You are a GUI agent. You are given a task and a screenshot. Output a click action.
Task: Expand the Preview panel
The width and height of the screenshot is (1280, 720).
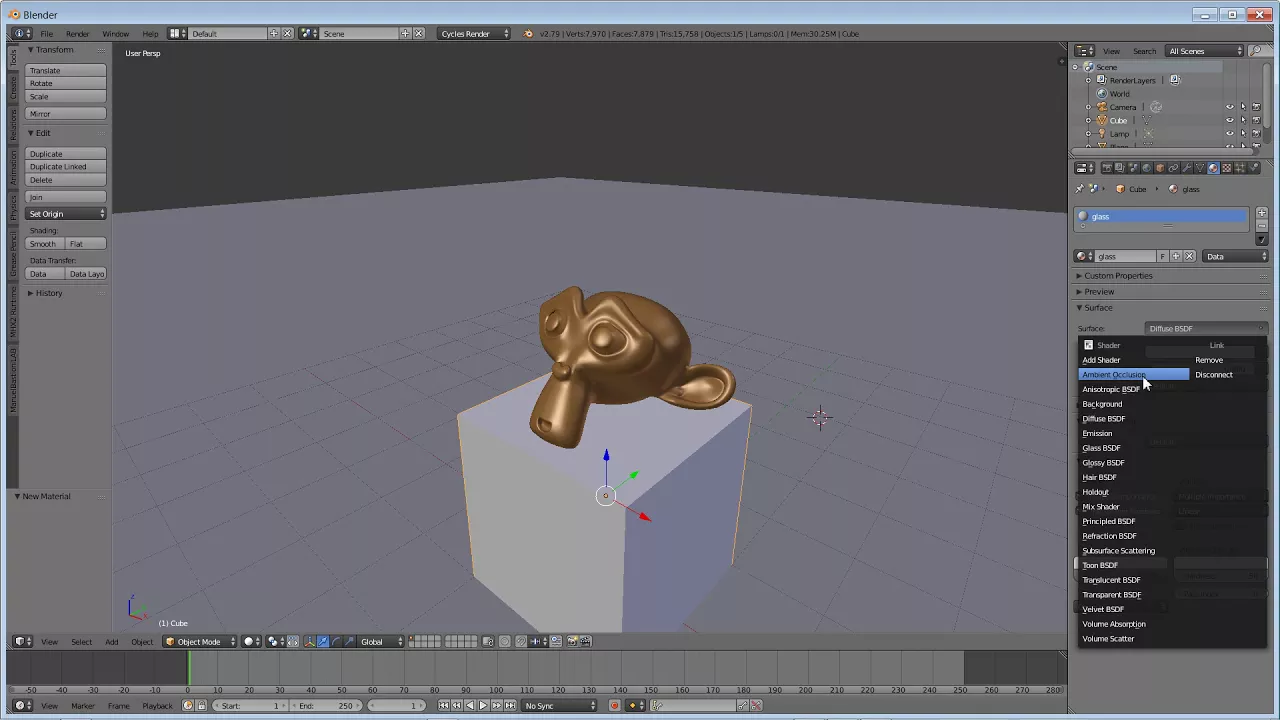pyautogui.click(x=1098, y=291)
